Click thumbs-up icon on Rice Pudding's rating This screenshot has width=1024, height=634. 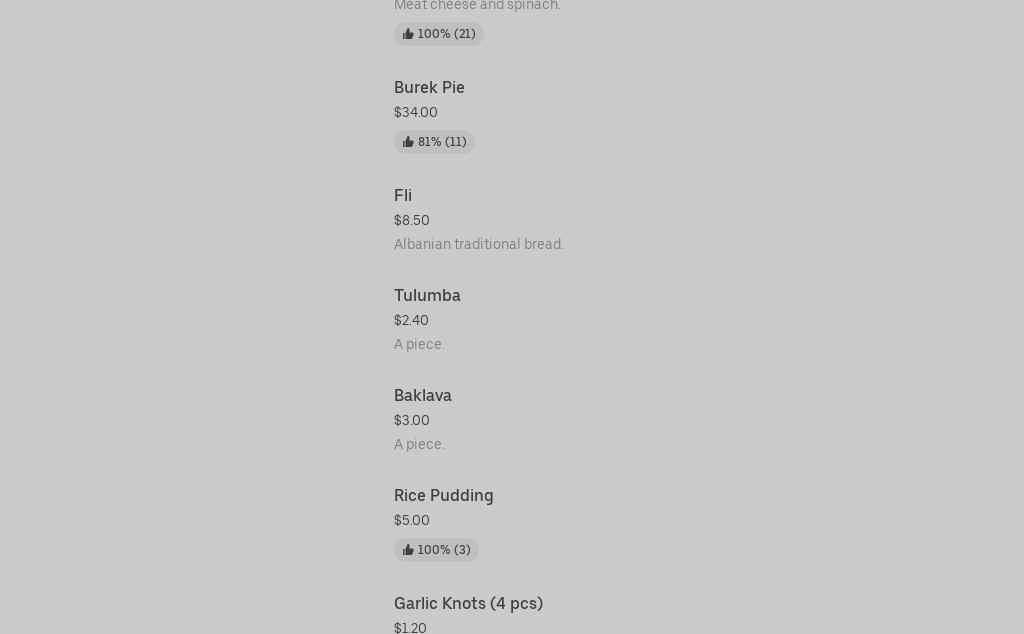point(408,550)
